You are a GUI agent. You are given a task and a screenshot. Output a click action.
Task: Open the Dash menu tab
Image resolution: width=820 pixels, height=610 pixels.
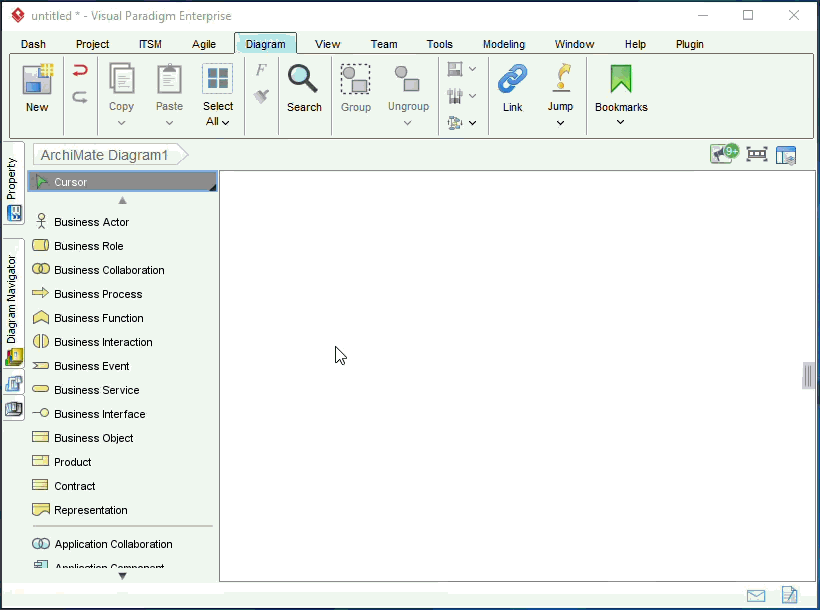(x=33, y=44)
